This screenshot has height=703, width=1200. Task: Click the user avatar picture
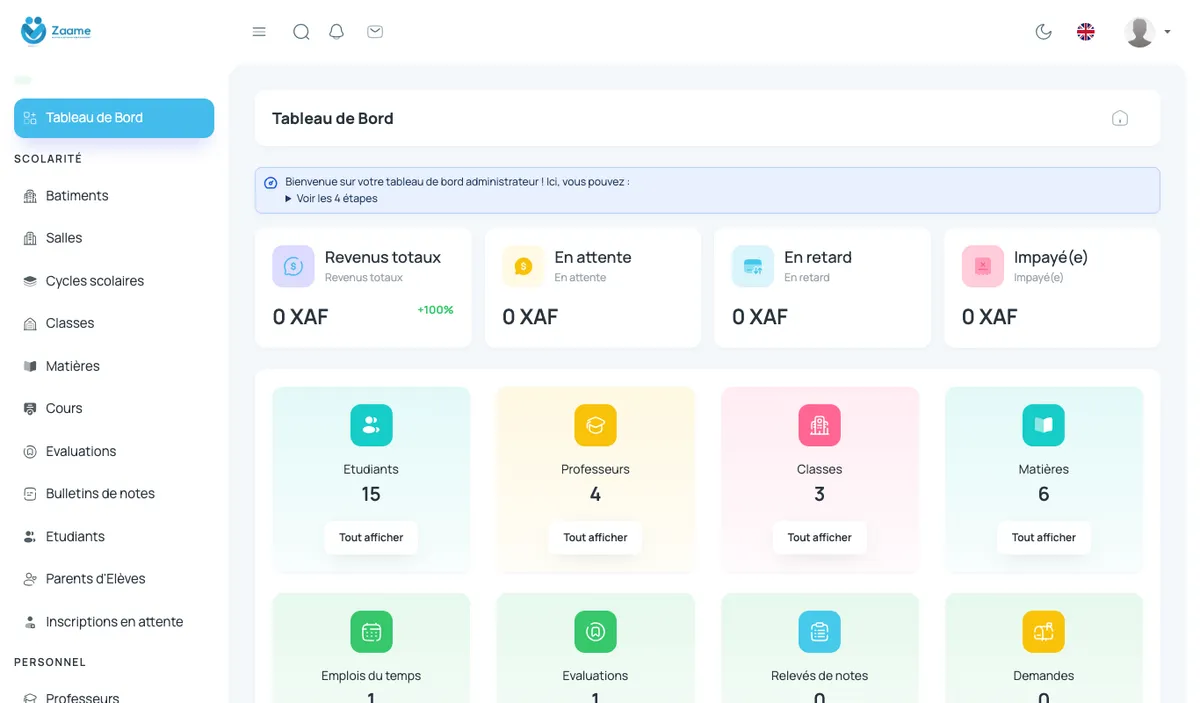[x=1140, y=32]
